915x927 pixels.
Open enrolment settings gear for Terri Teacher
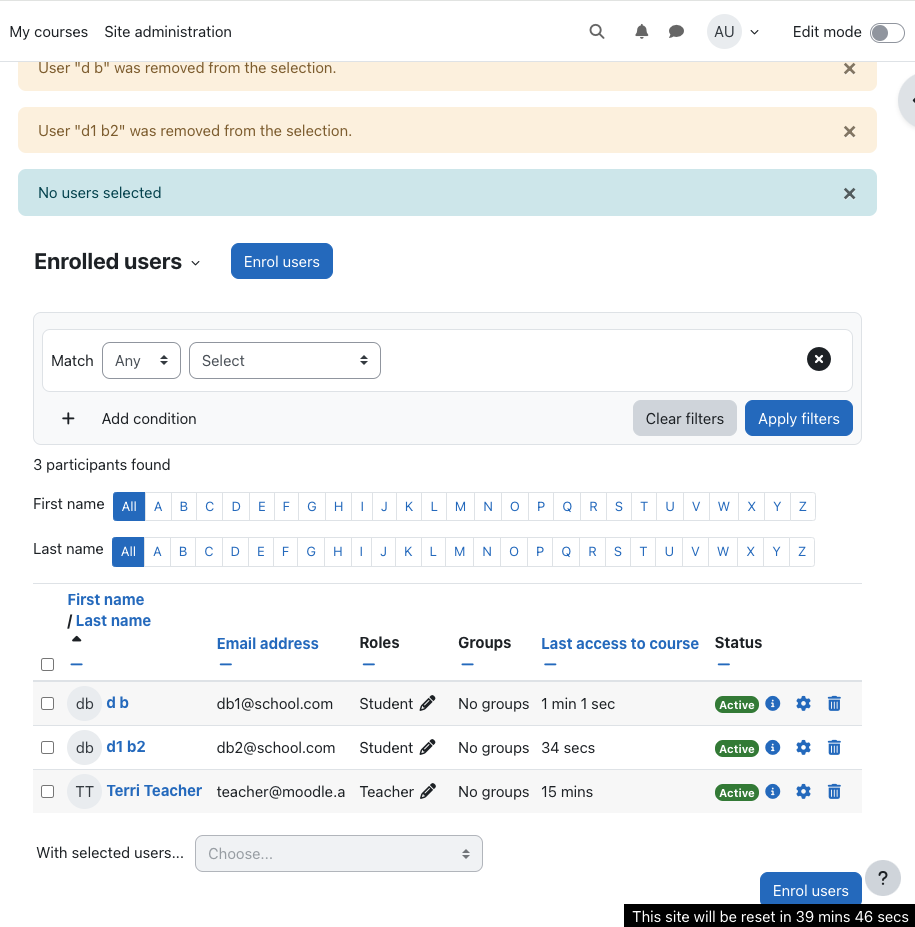pyautogui.click(x=803, y=791)
